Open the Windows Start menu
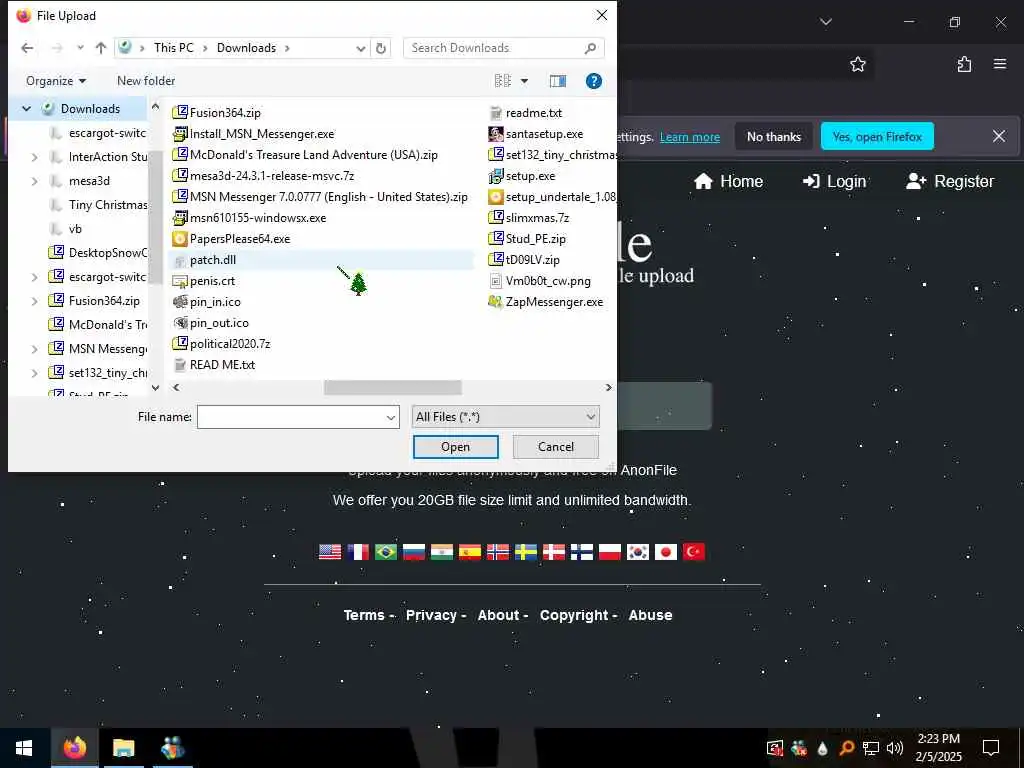1024x768 pixels. [24, 748]
